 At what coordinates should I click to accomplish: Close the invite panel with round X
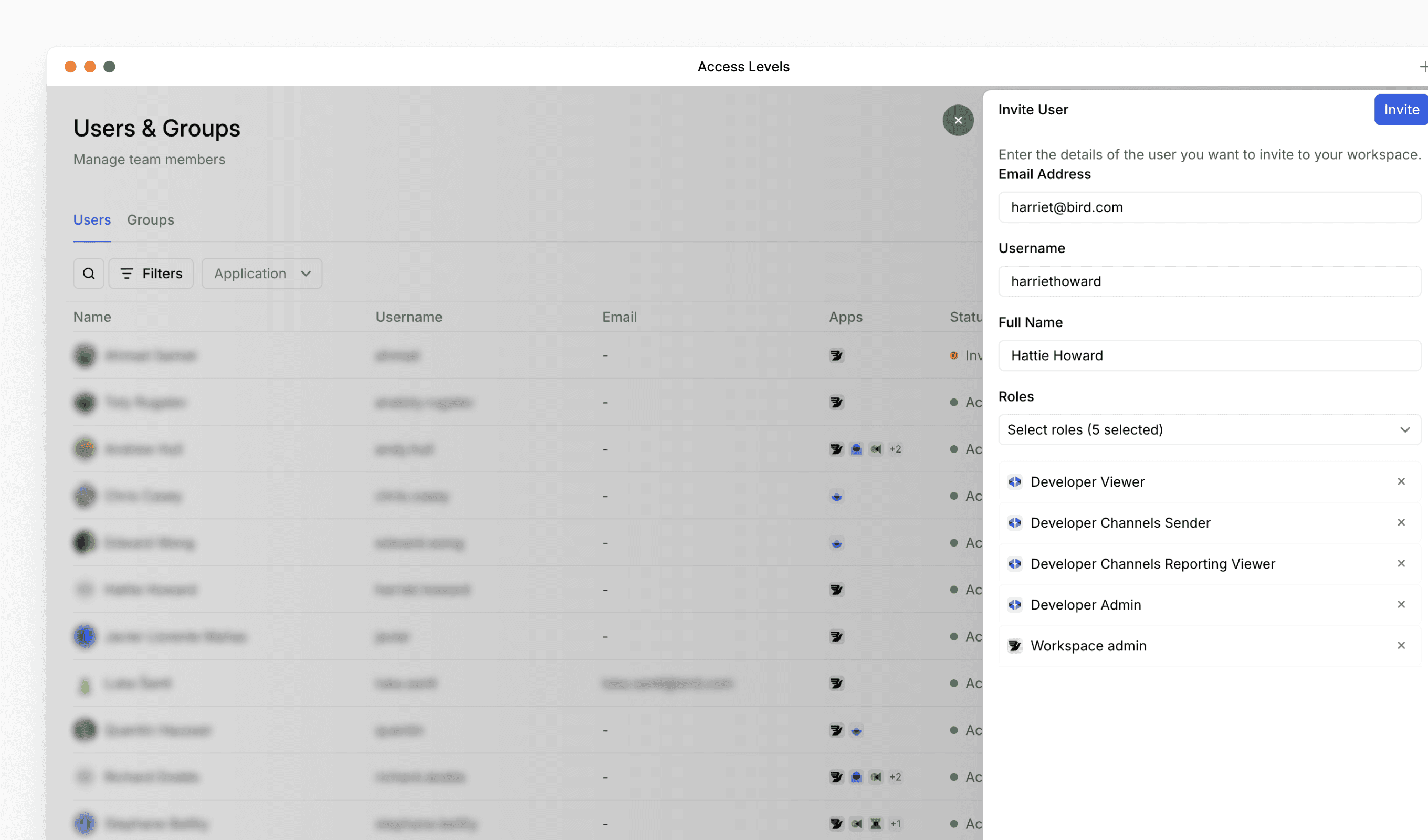(x=958, y=120)
